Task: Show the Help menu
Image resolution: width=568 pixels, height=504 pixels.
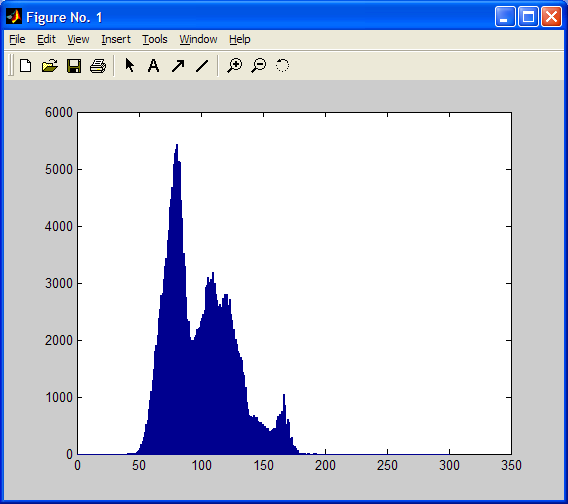Action: click(x=239, y=39)
